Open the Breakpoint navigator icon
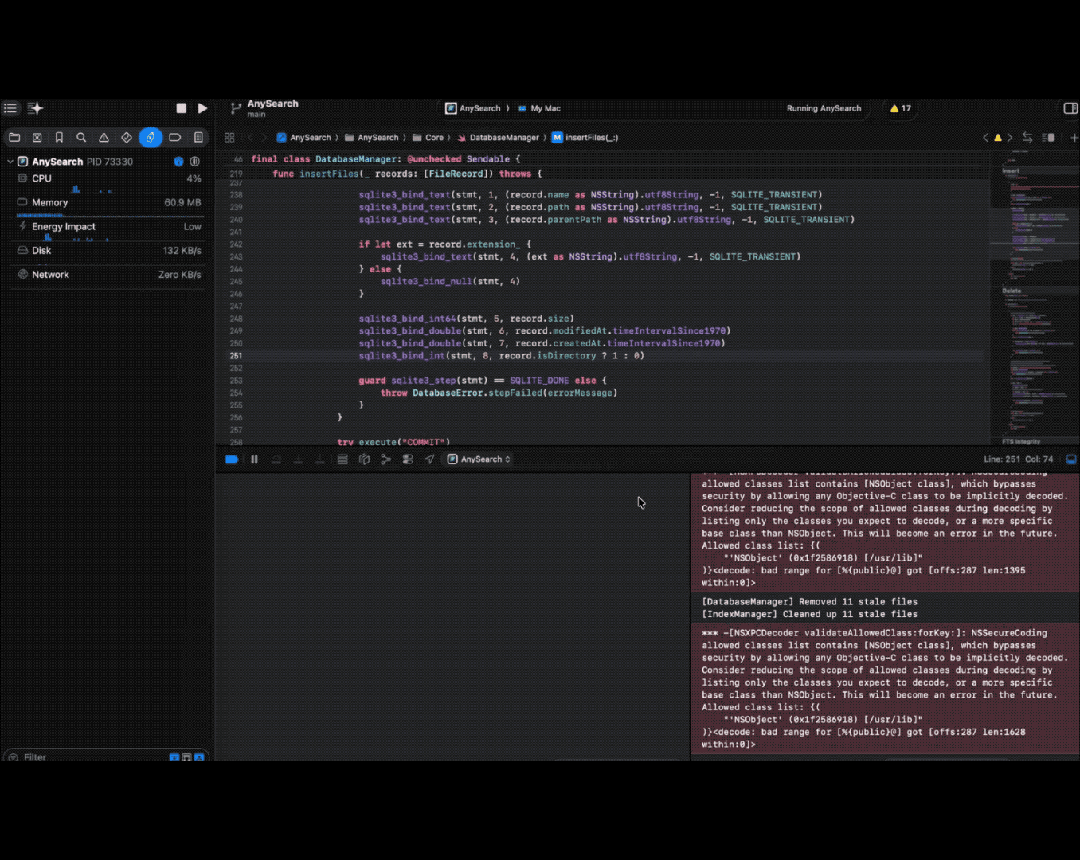 [x=175, y=138]
